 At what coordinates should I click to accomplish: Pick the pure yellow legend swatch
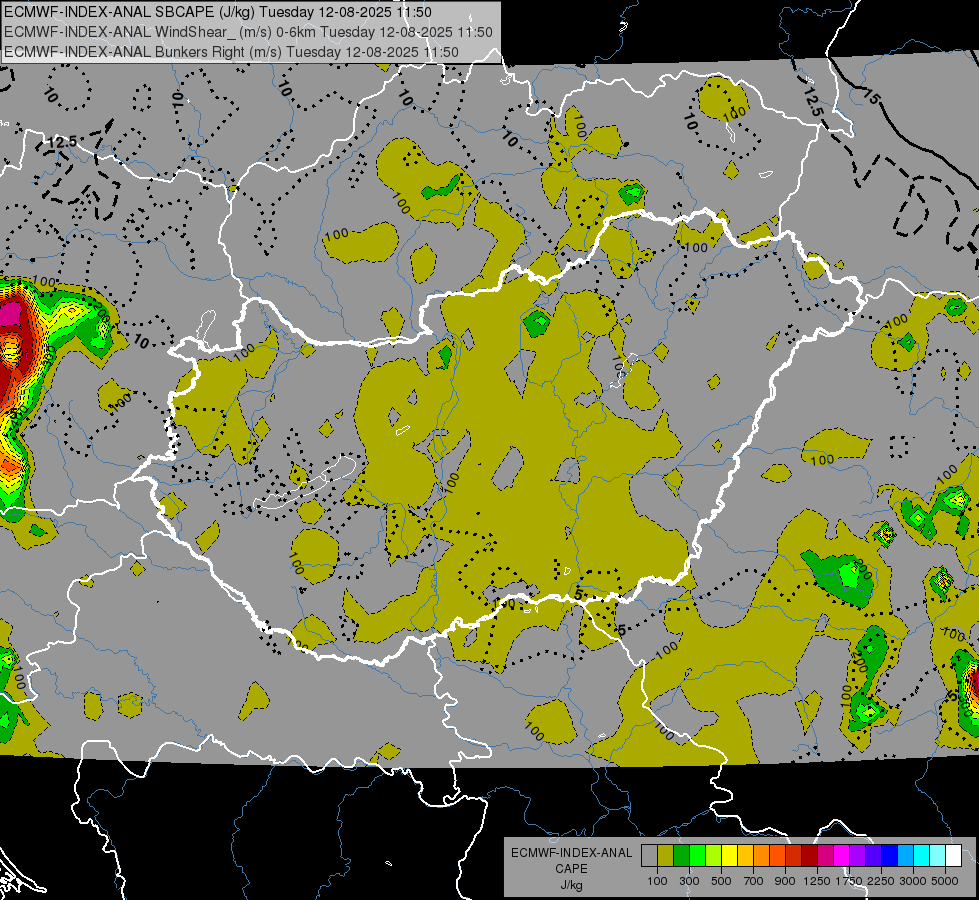(729, 855)
